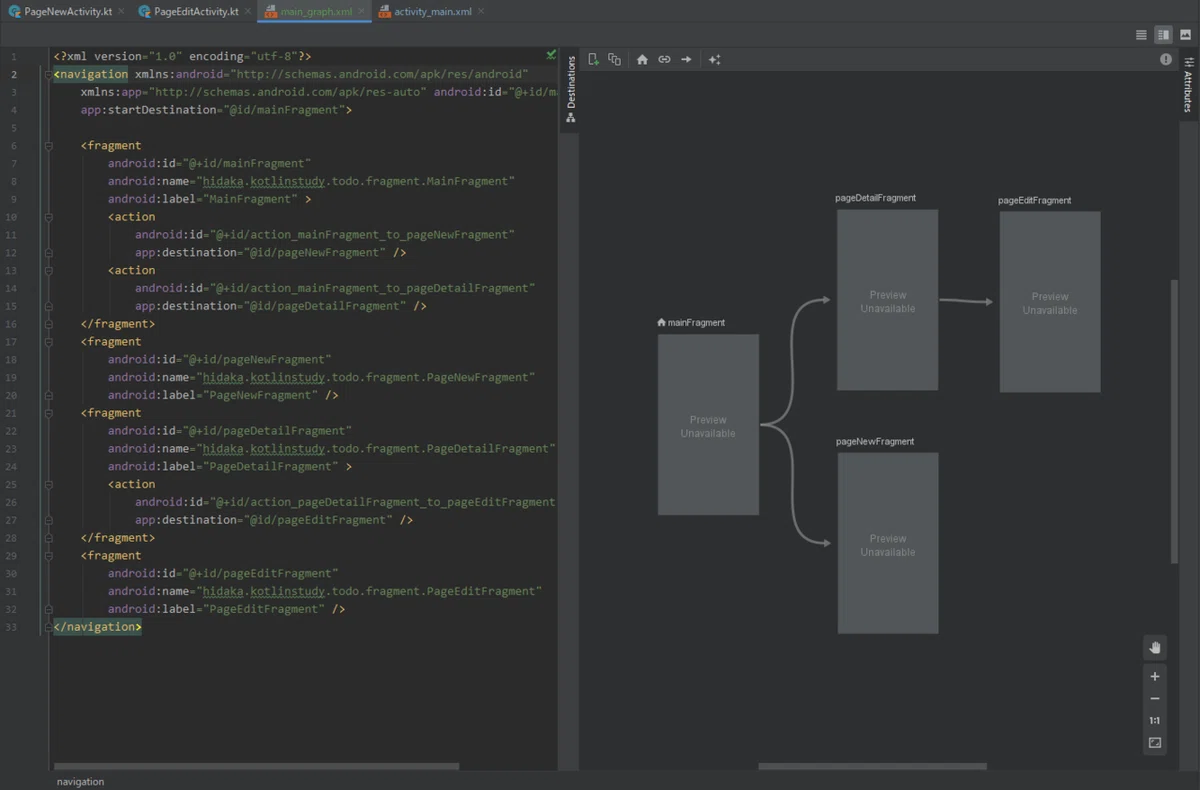Switch editor to Design only view
Image resolution: width=1200 pixels, height=790 pixels.
coord(1185,35)
